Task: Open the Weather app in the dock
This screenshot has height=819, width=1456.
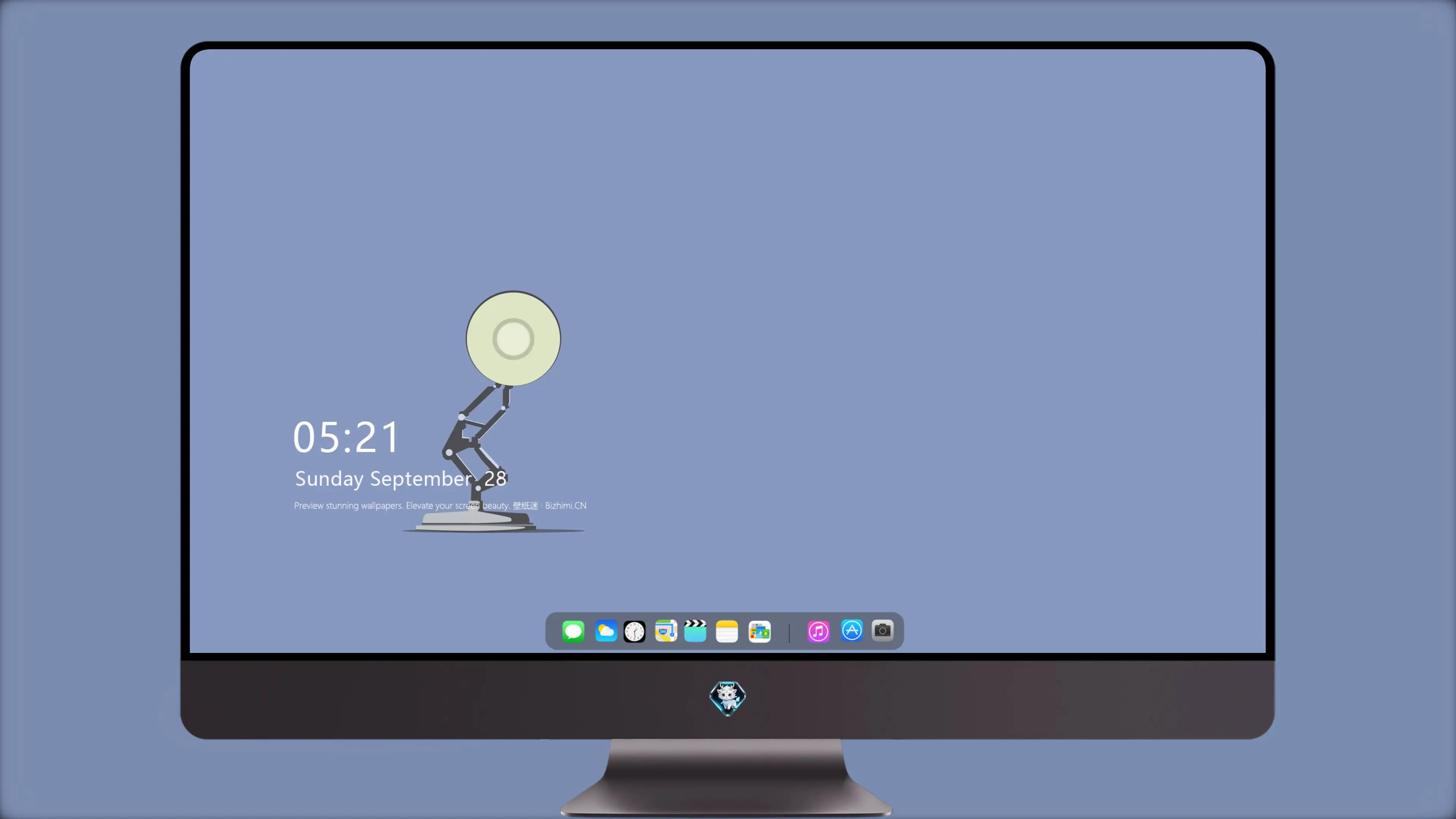Action: (606, 631)
